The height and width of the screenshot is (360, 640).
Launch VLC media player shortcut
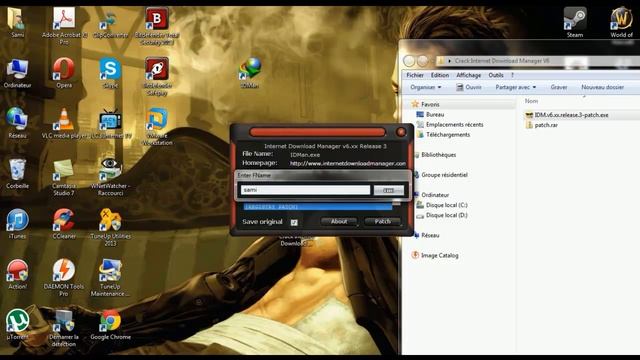click(x=64, y=123)
